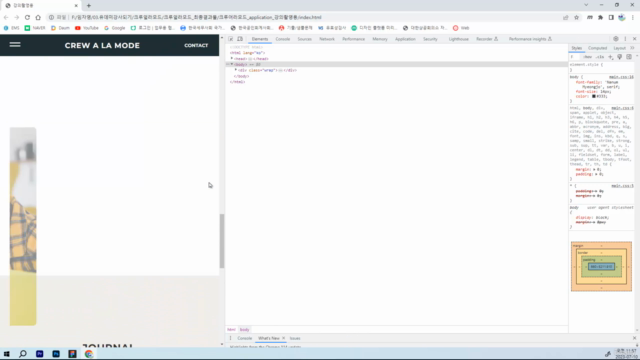Open Chrome from the taskbar
The width and height of the screenshot is (640, 360).
pyautogui.click(x=89, y=354)
